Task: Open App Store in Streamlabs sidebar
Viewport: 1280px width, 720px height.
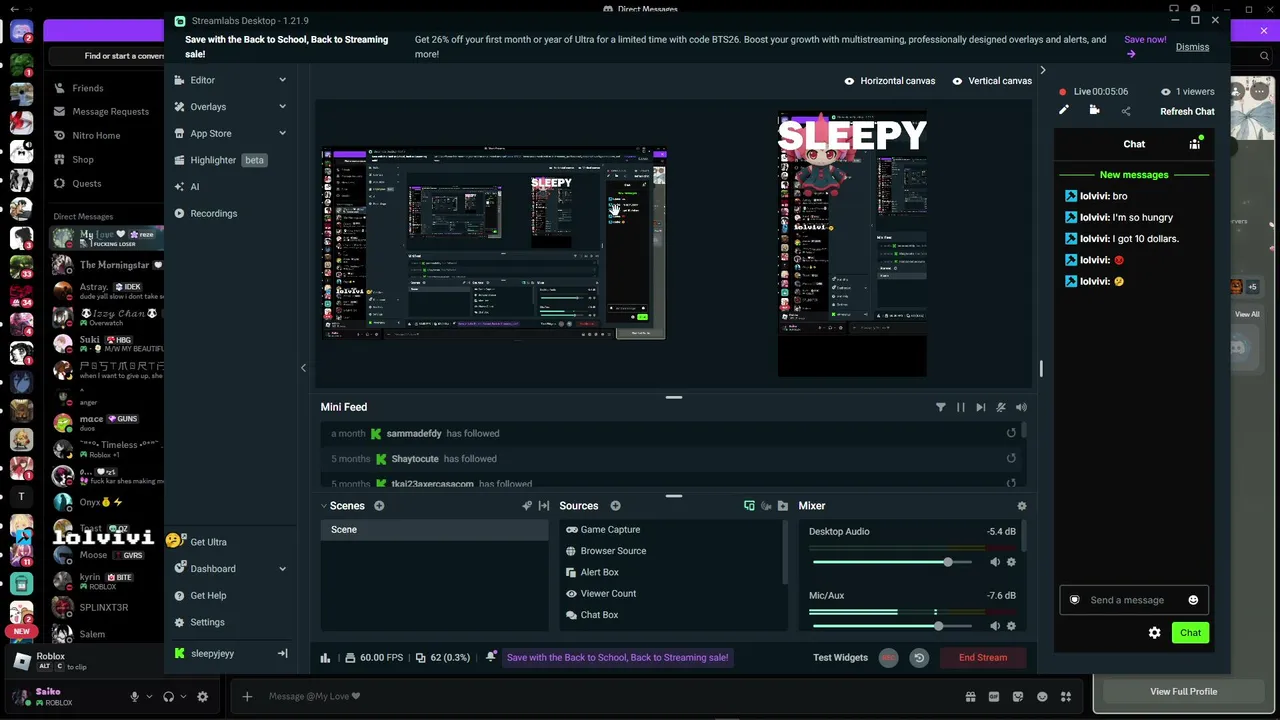Action: [210, 133]
